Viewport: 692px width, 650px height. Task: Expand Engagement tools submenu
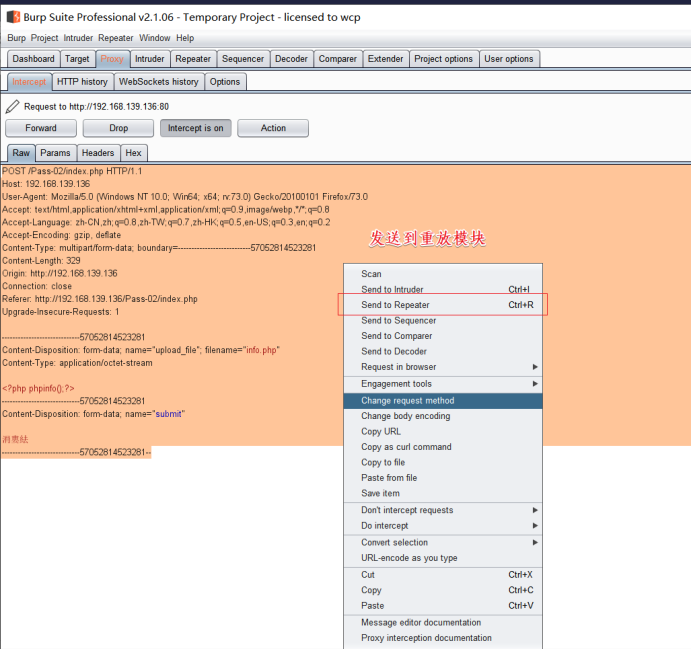(x=443, y=384)
